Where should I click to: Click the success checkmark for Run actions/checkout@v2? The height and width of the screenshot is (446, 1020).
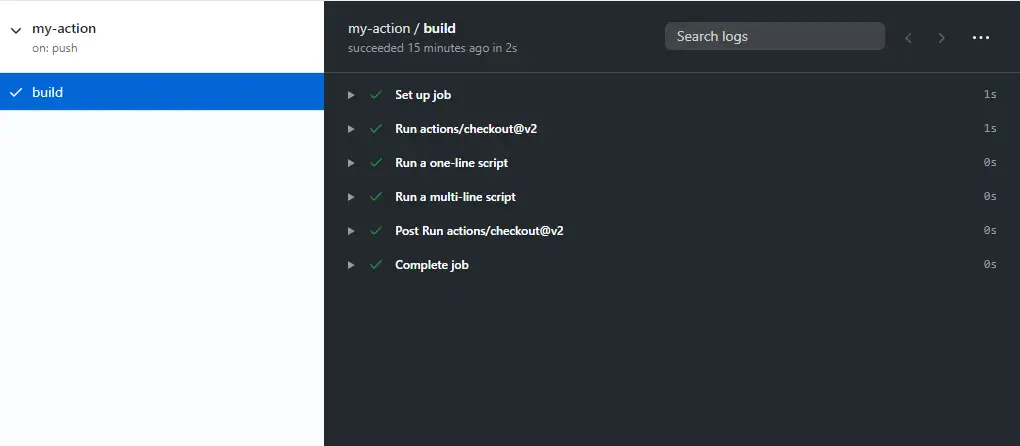(376, 129)
